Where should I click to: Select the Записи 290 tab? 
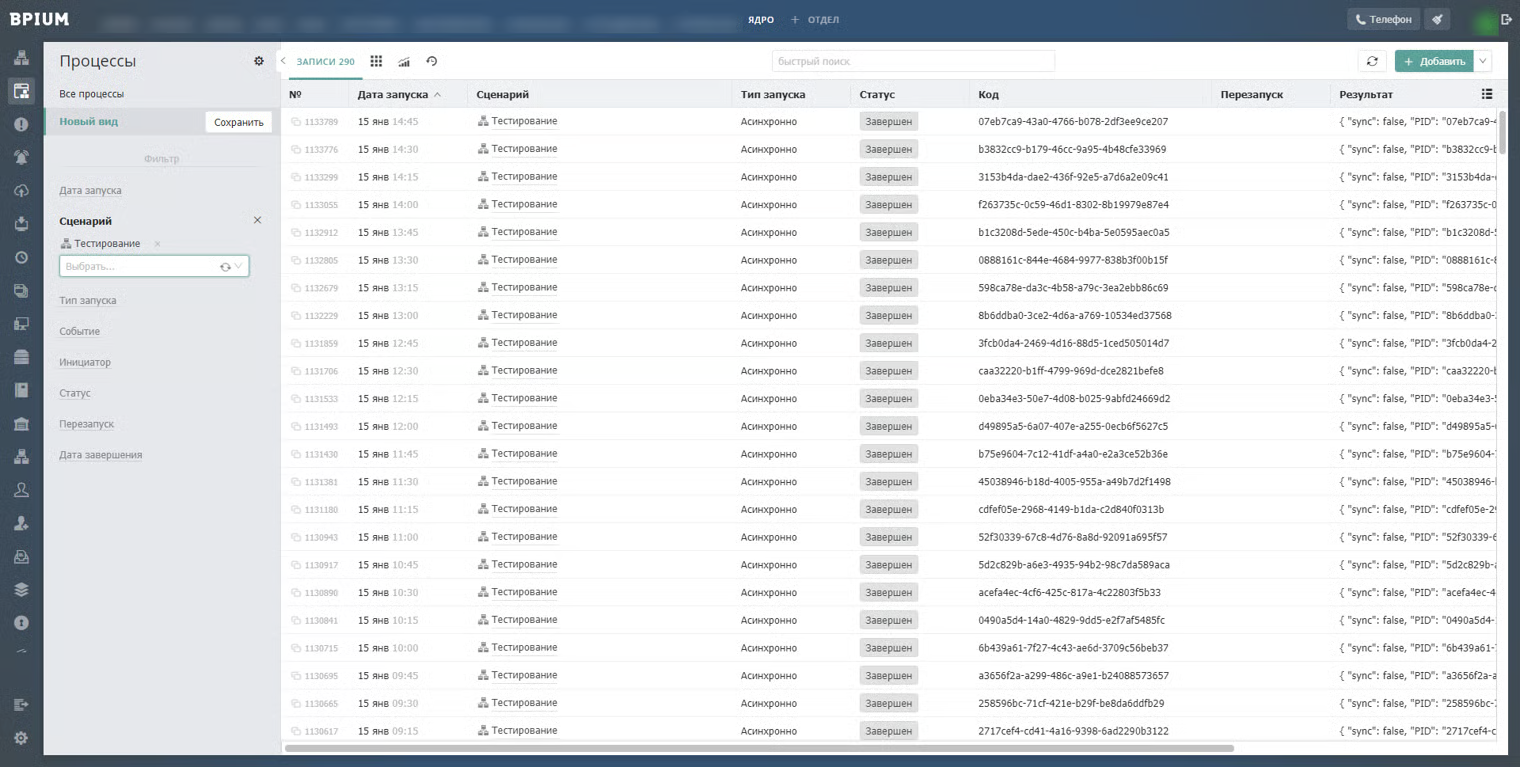coord(325,61)
